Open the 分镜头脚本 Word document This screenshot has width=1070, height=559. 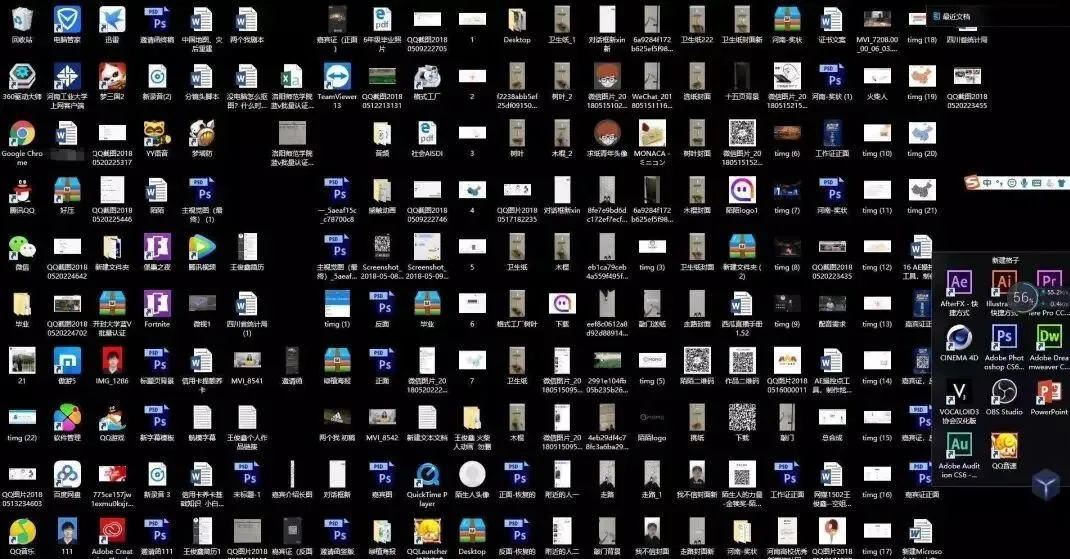click(202, 76)
